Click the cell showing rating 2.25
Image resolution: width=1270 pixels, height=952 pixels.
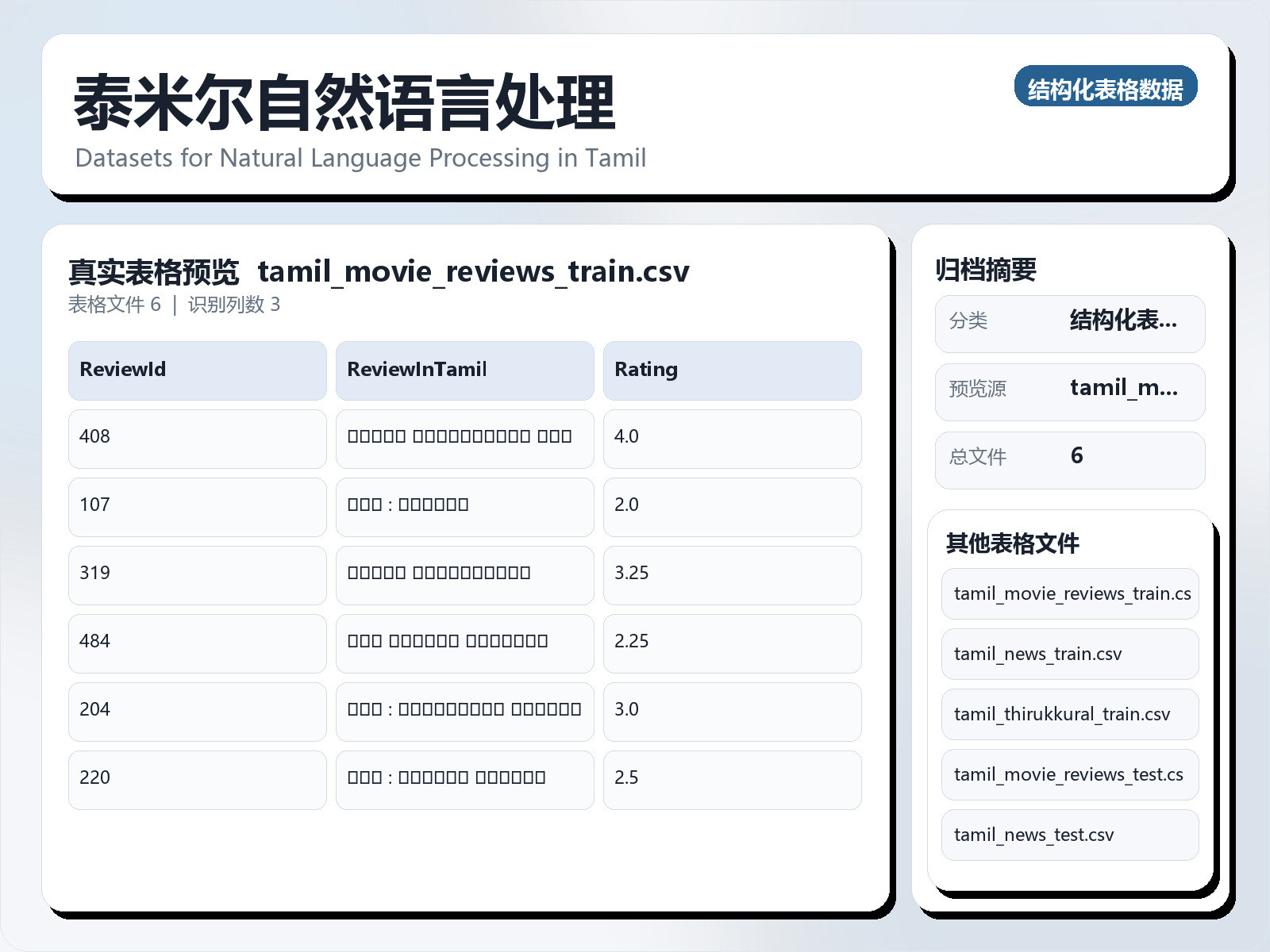(x=732, y=643)
